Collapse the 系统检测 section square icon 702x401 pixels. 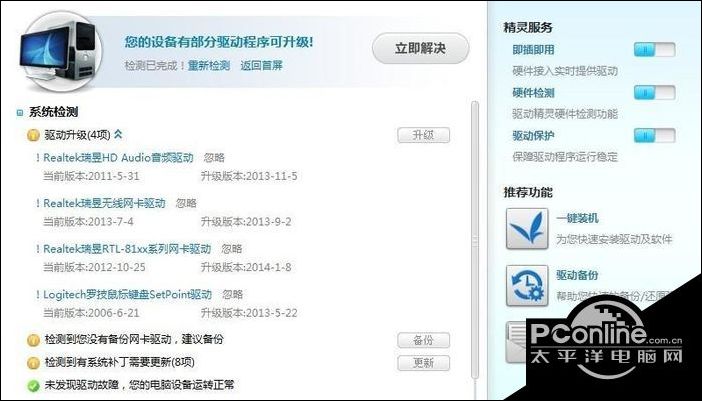pos(20,113)
